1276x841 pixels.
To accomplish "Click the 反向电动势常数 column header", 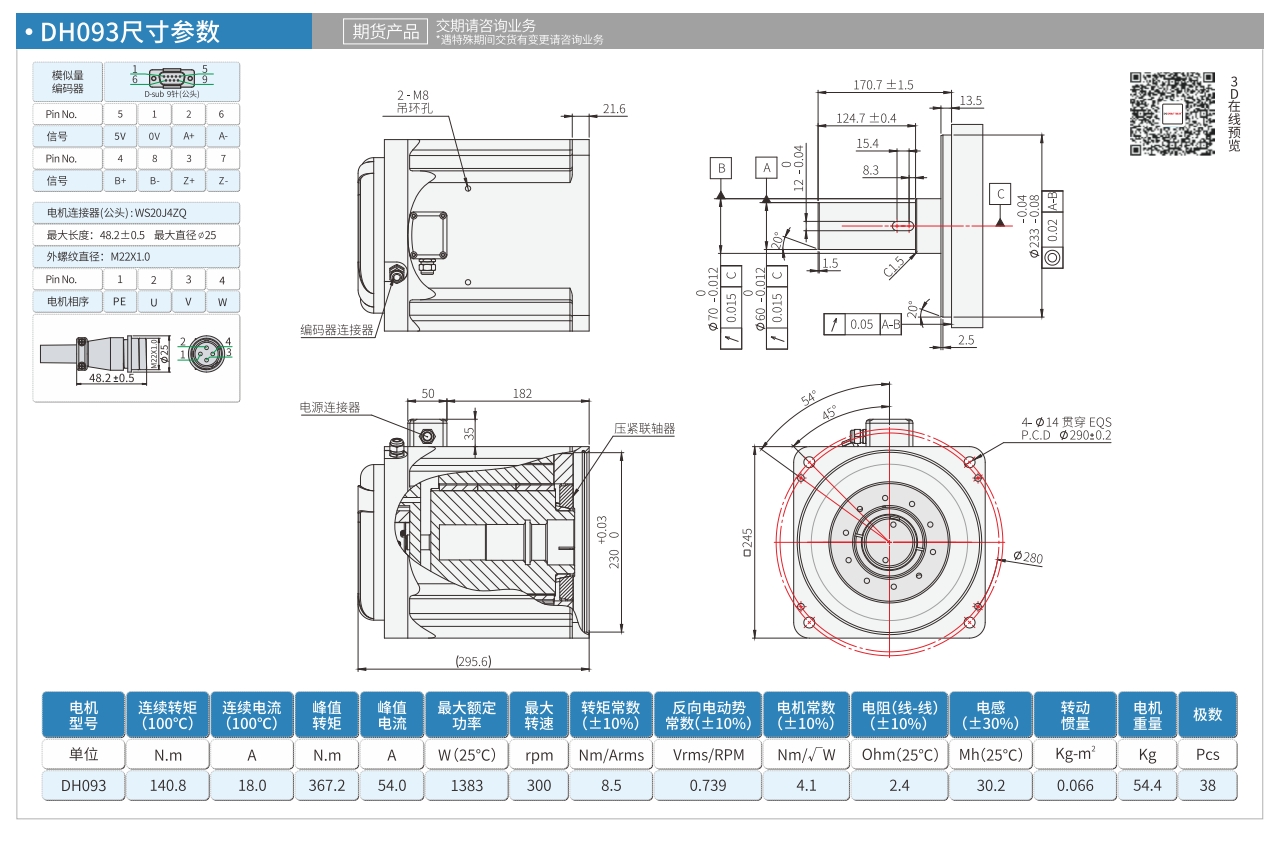I will click(708, 715).
